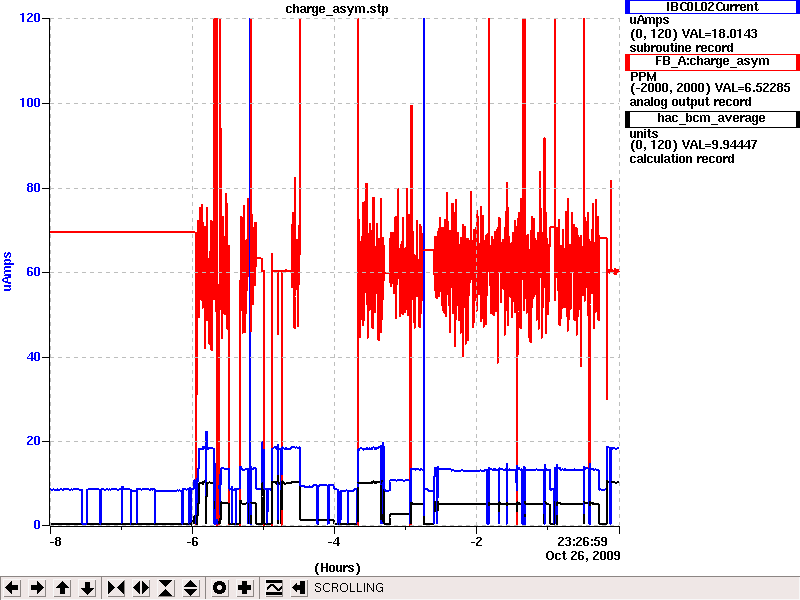Click the y-axis tick label 80
Image resolution: width=800 pixels, height=600 pixels.
pos(33,188)
